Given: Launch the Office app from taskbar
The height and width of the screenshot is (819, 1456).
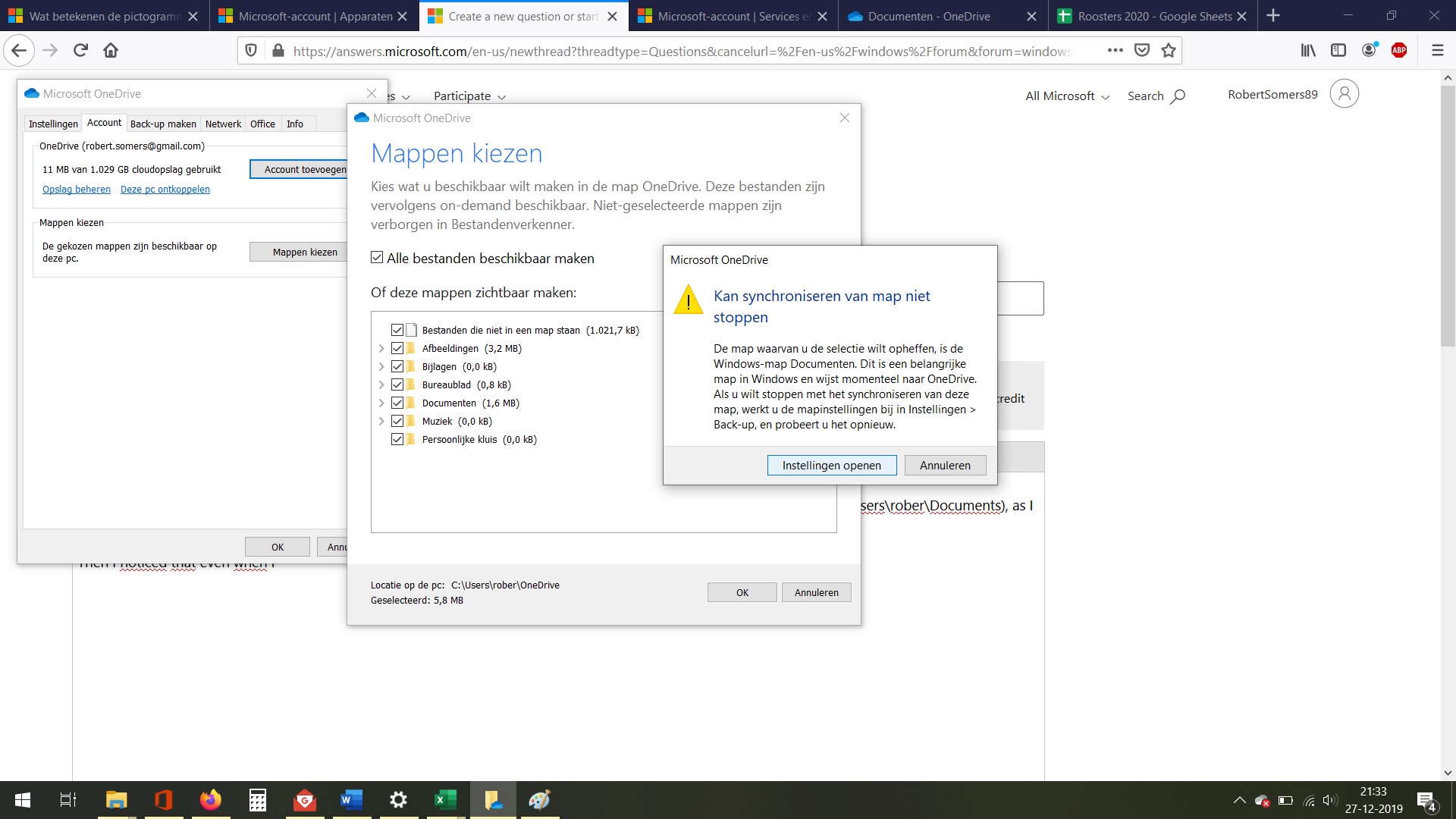Looking at the screenshot, I should point(163,800).
